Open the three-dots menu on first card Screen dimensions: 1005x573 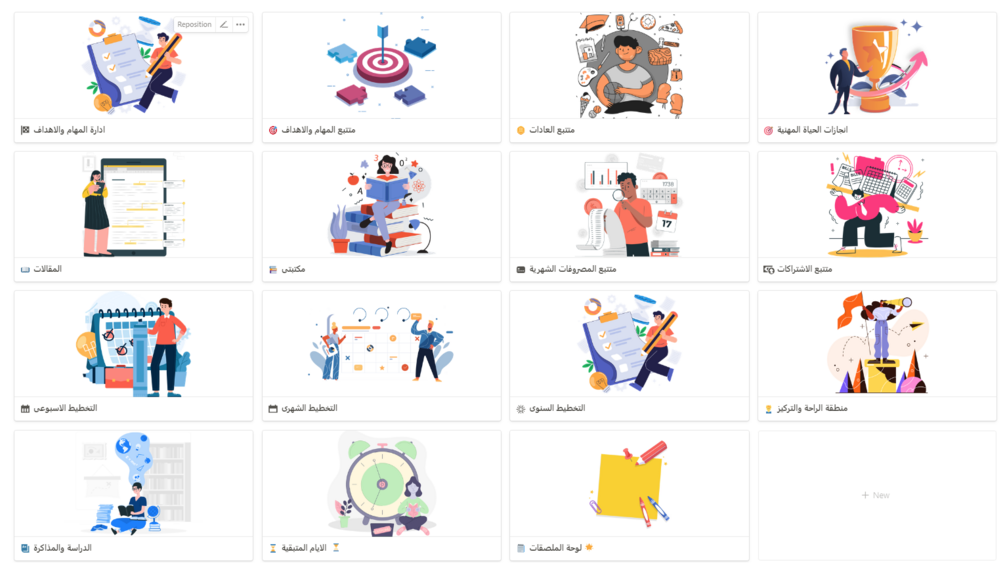(x=240, y=24)
